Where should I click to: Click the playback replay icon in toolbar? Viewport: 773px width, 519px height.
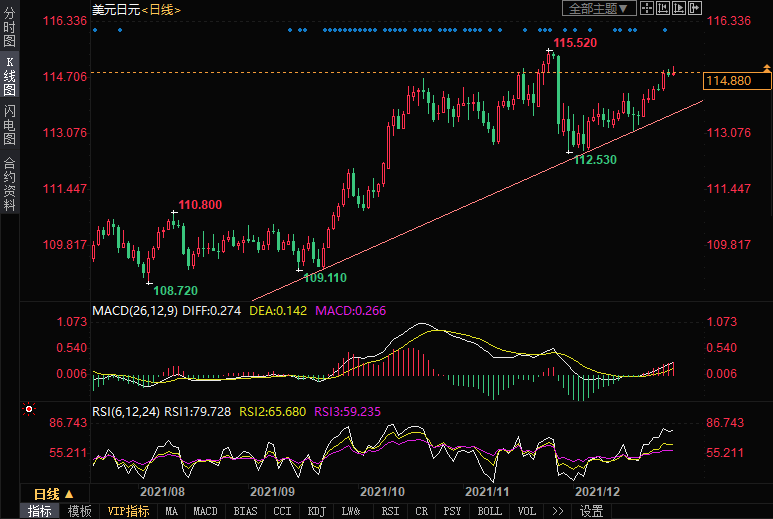[679, 8]
